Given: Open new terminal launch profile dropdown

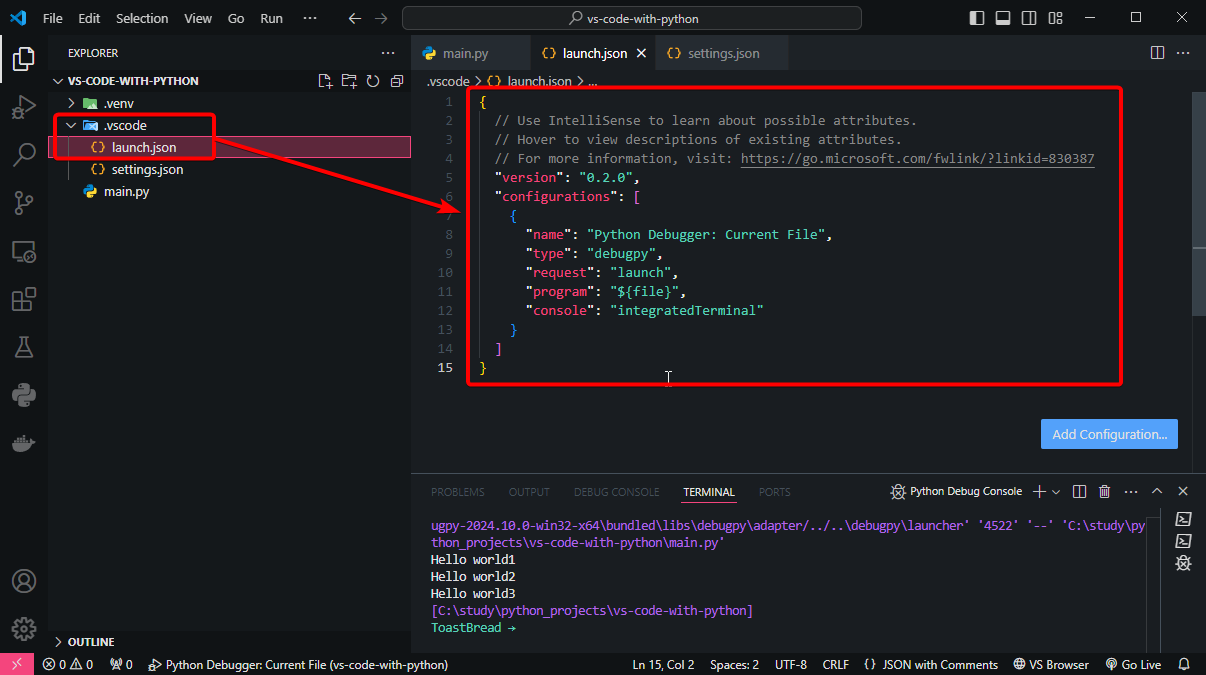Looking at the screenshot, I should click(1056, 491).
